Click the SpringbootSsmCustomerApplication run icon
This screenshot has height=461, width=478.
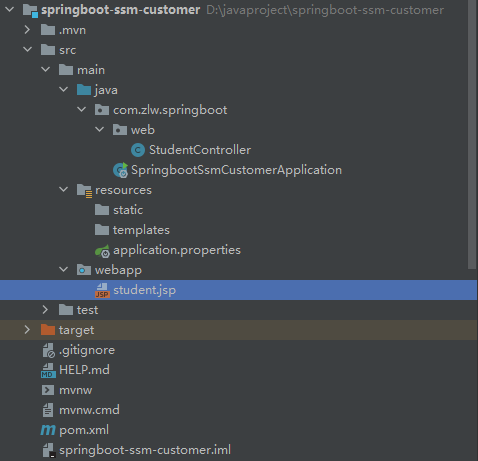point(120,170)
